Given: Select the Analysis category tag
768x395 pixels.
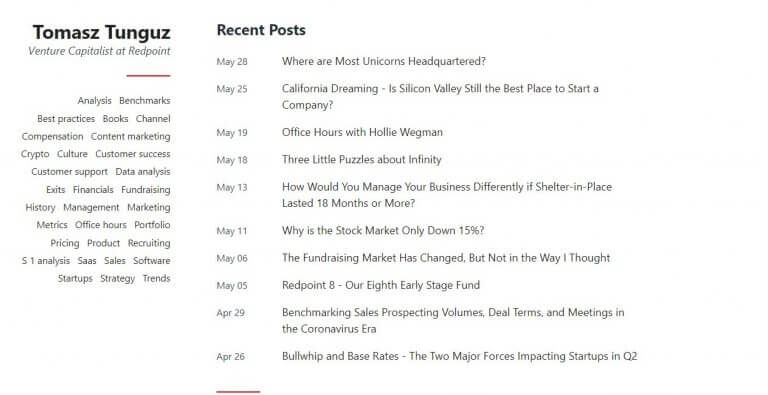Looking at the screenshot, I should point(95,100).
